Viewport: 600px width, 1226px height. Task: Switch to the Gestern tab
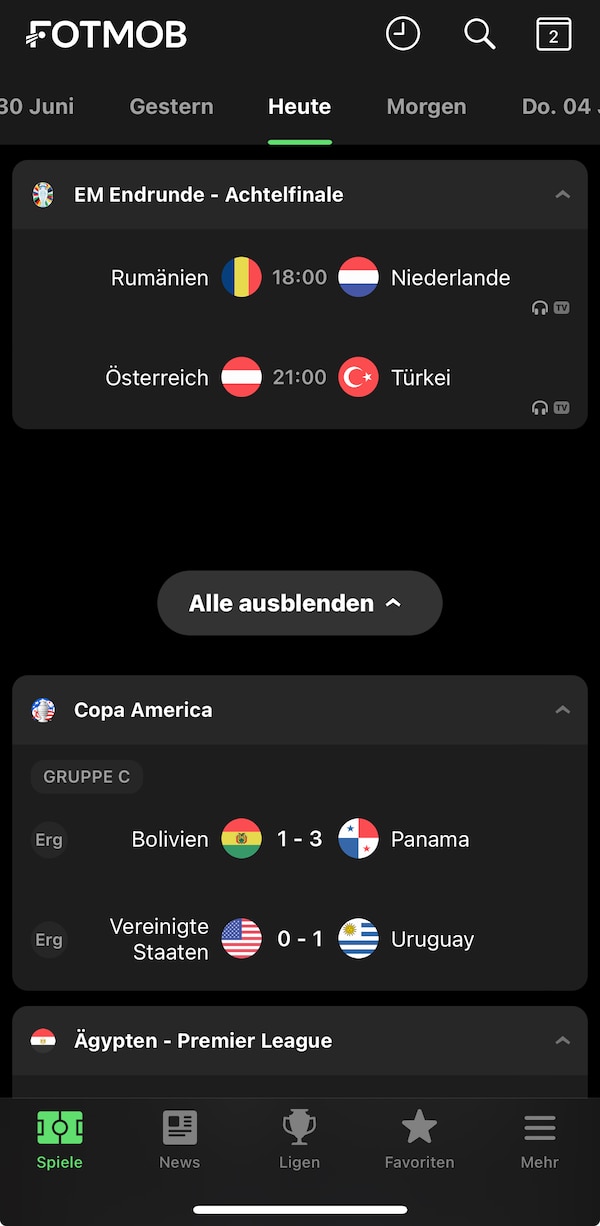(171, 106)
